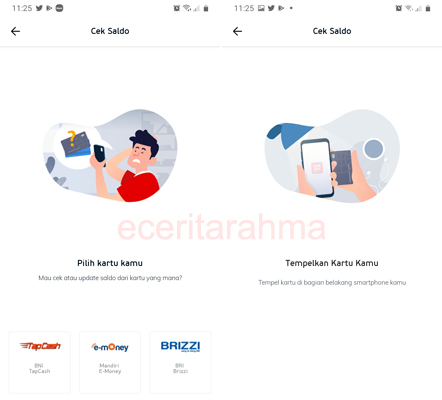Tap the Twitter notification icon in right status bar

pyautogui.click(x=271, y=8)
